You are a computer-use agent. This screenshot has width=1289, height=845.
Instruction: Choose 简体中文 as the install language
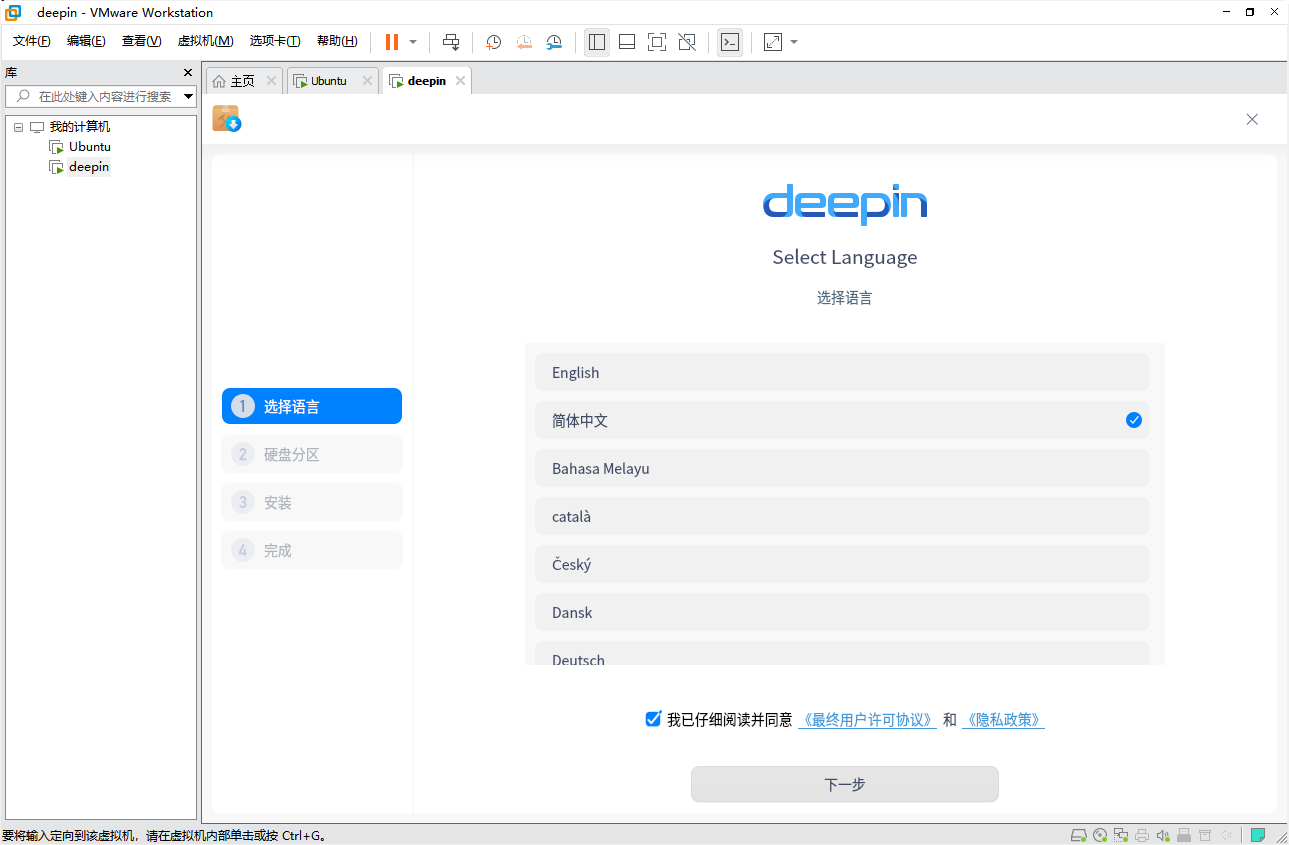tap(842, 420)
